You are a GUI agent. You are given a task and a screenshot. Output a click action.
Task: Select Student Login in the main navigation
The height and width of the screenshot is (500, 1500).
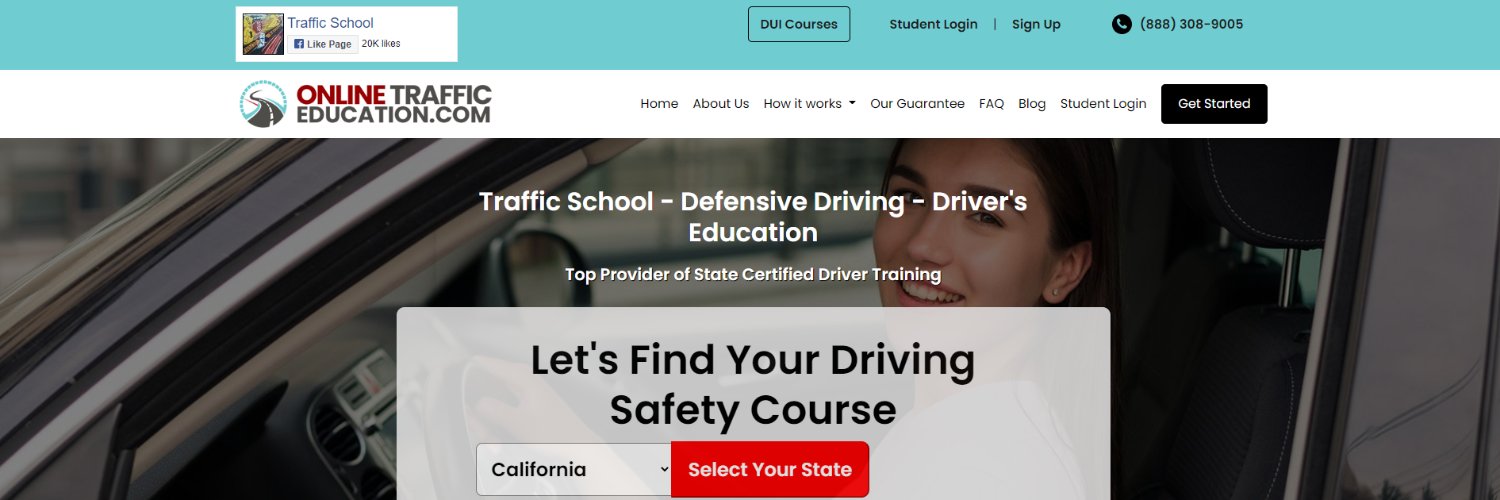pos(1103,104)
